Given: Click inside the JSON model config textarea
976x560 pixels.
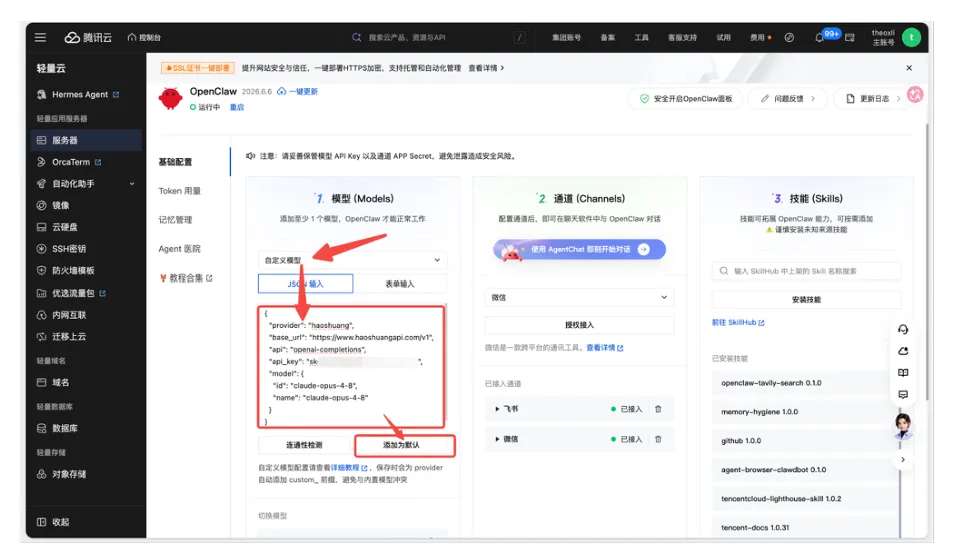Looking at the screenshot, I should pyautogui.click(x=352, y=367).
